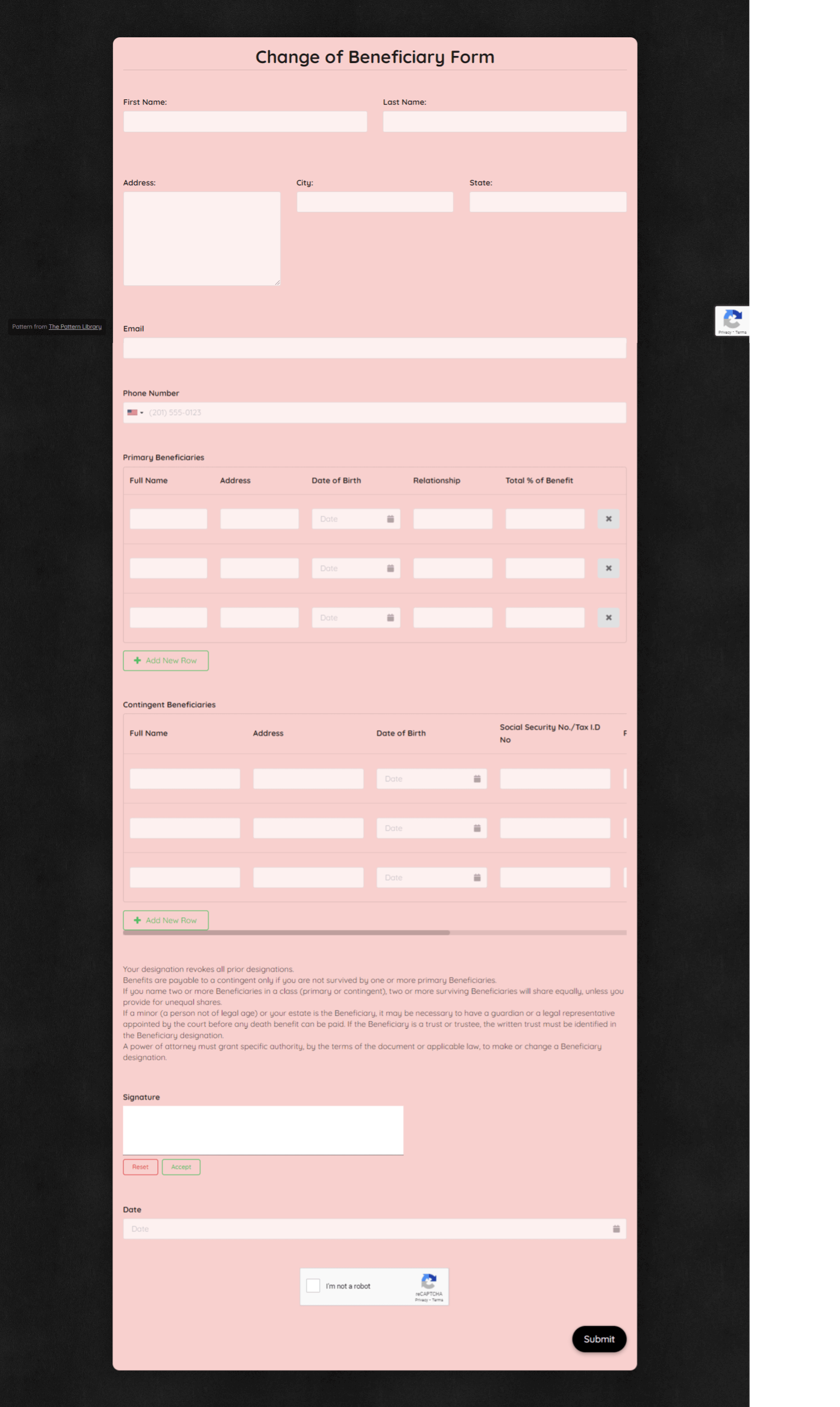Click into the Address text area
This screenshot has width=840, height=1407.
point(202,239)
